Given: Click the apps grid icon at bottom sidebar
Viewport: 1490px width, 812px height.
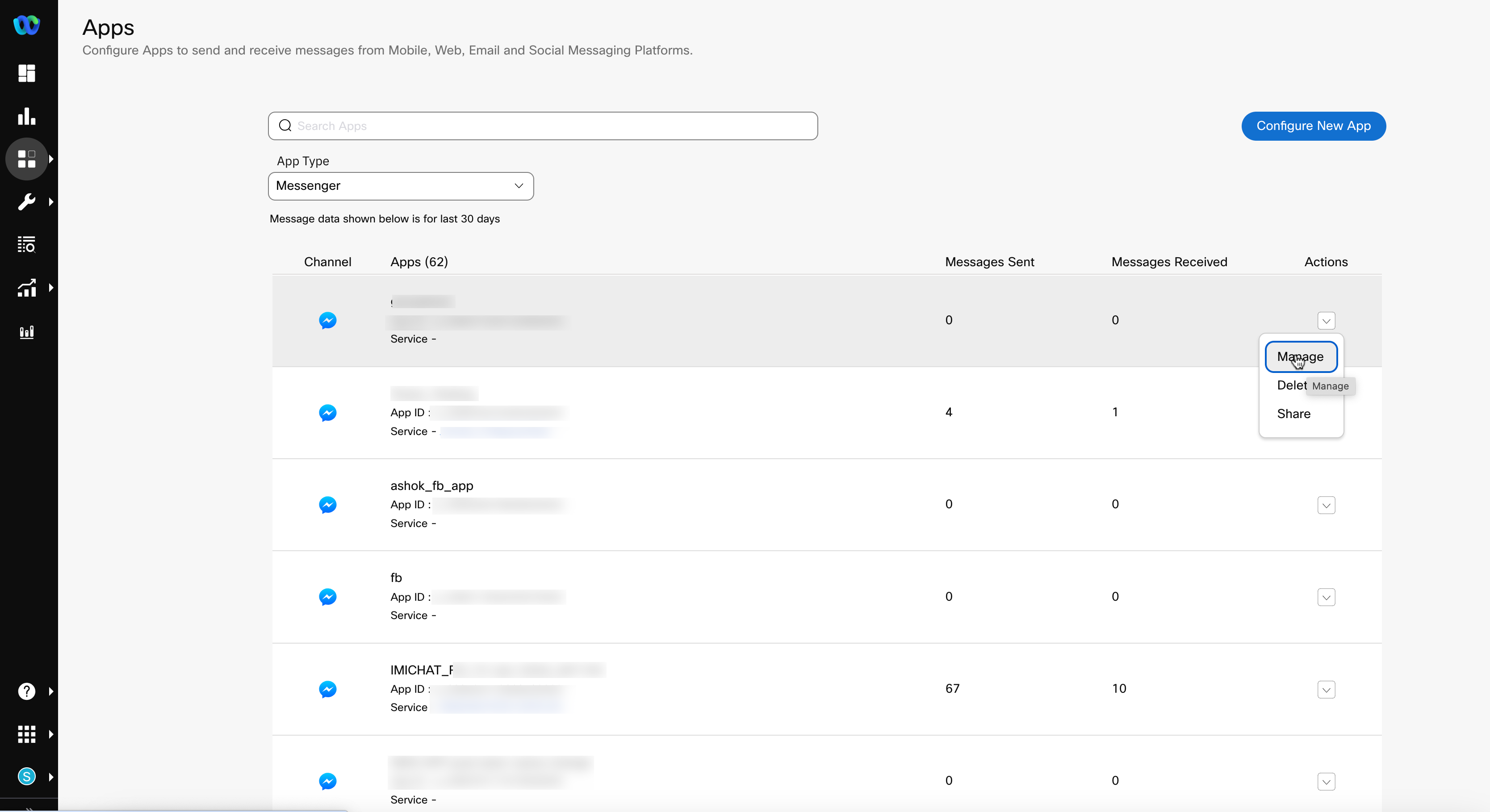Looking at the screenshot, I should tap(27, 734).
